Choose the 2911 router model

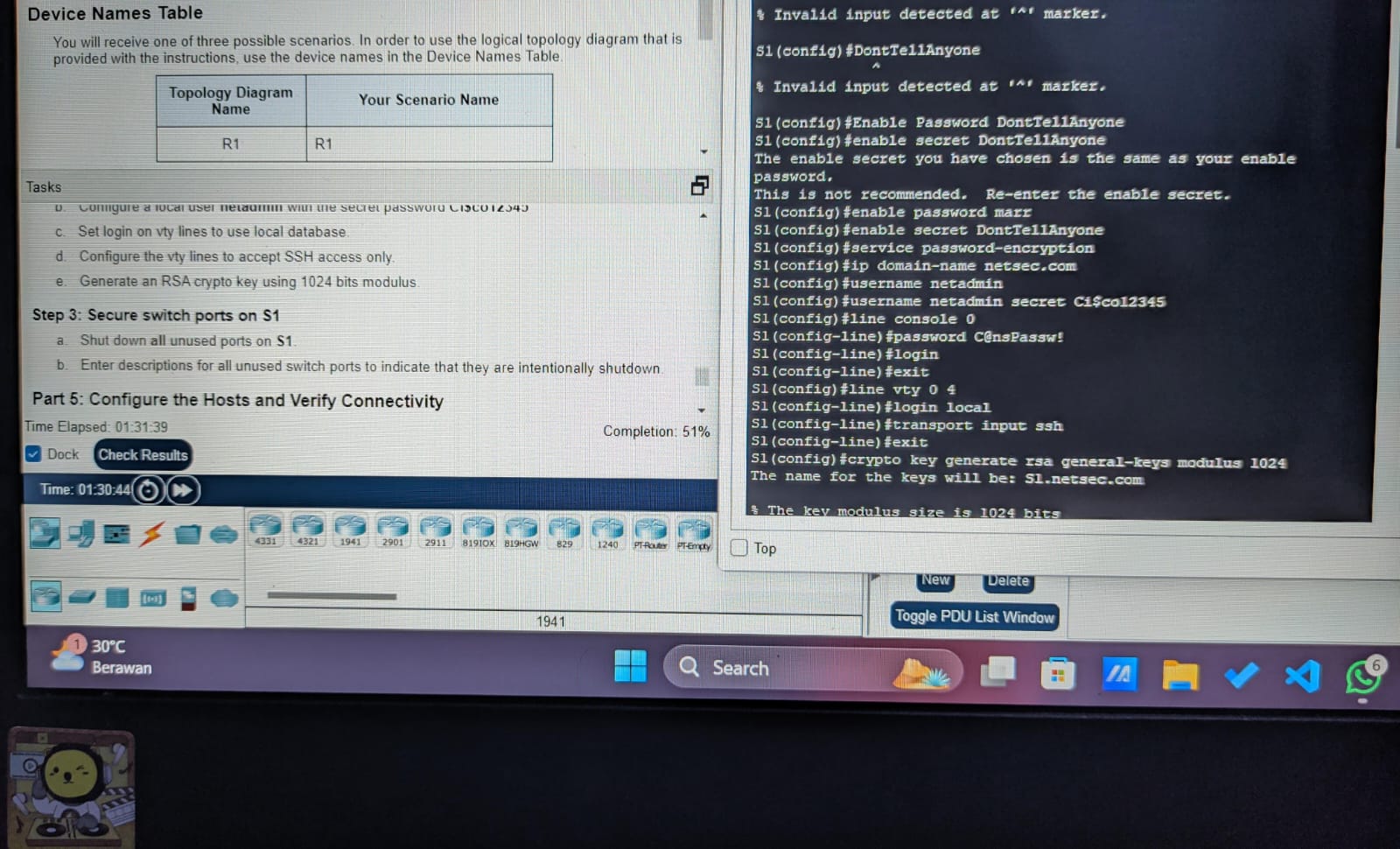point(435,529)
